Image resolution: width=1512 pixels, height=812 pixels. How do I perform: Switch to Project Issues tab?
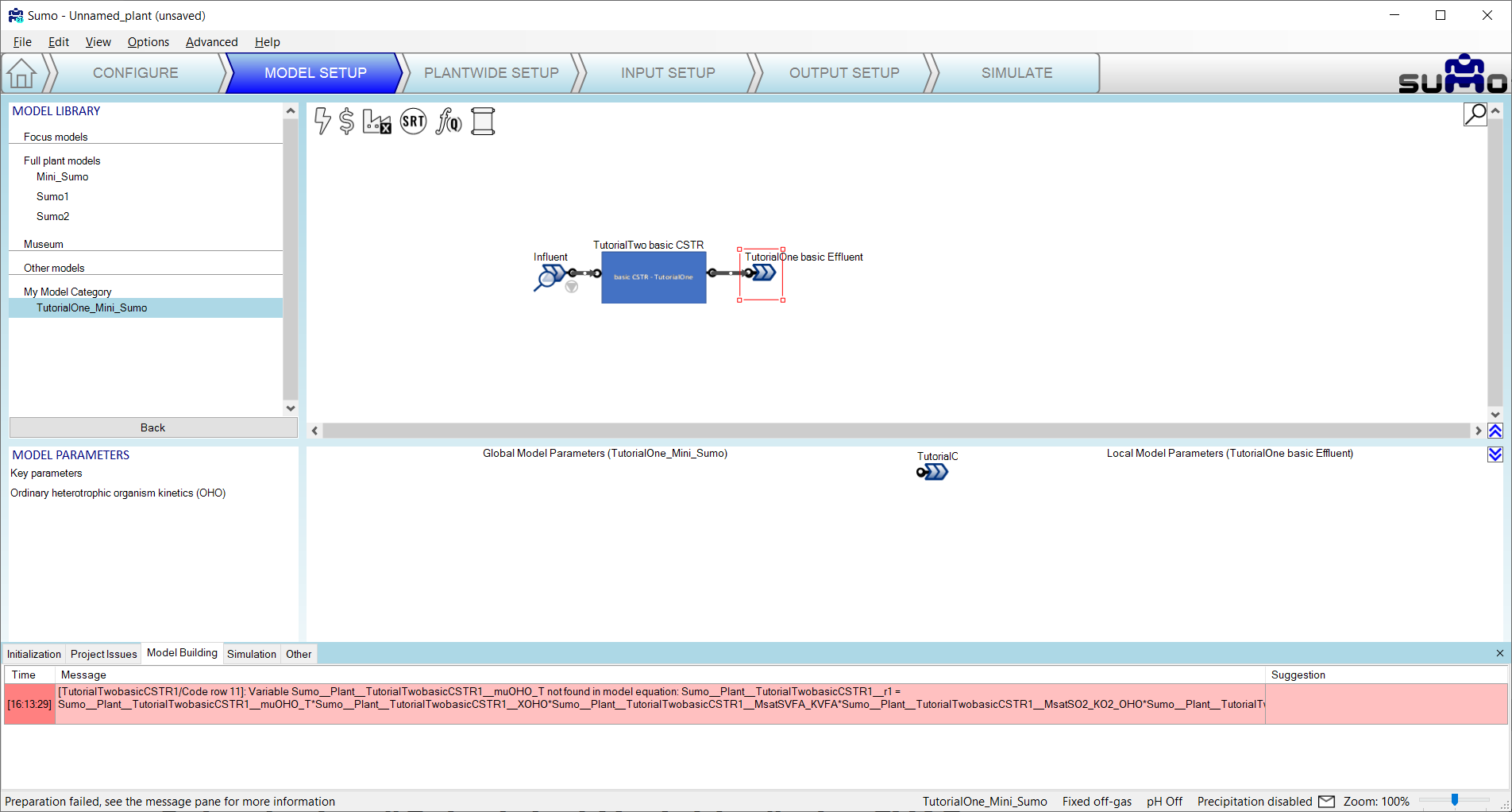103,654
